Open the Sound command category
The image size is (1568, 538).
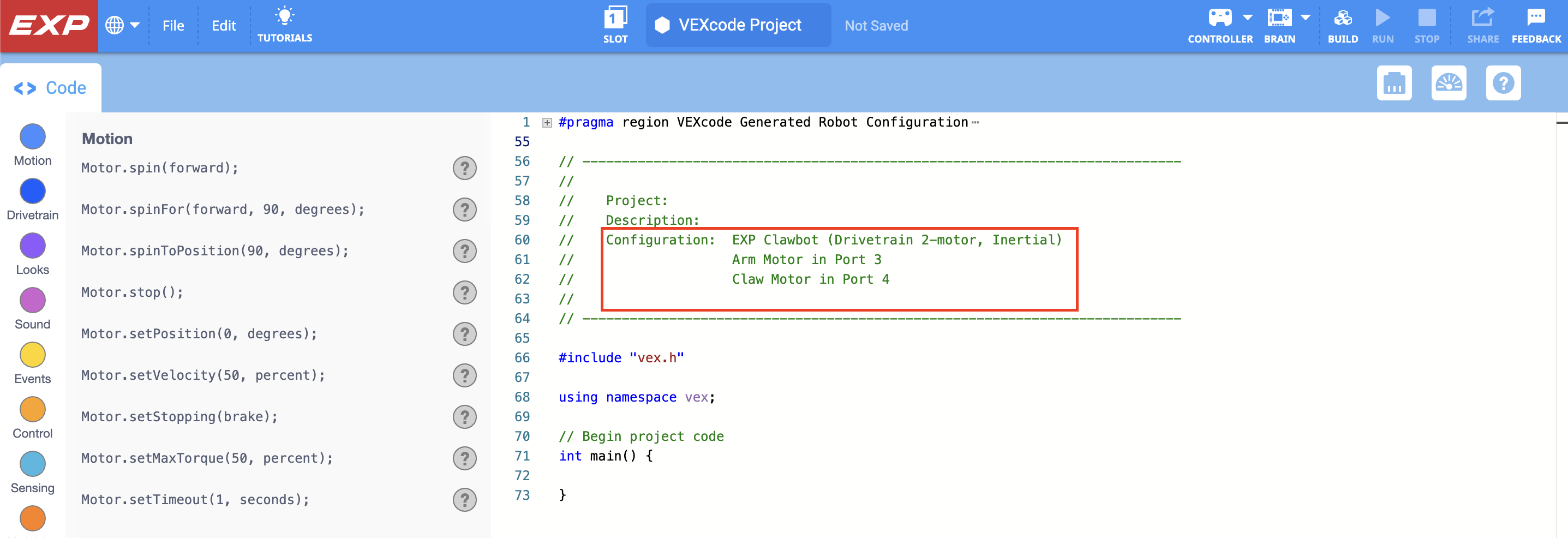32,300
